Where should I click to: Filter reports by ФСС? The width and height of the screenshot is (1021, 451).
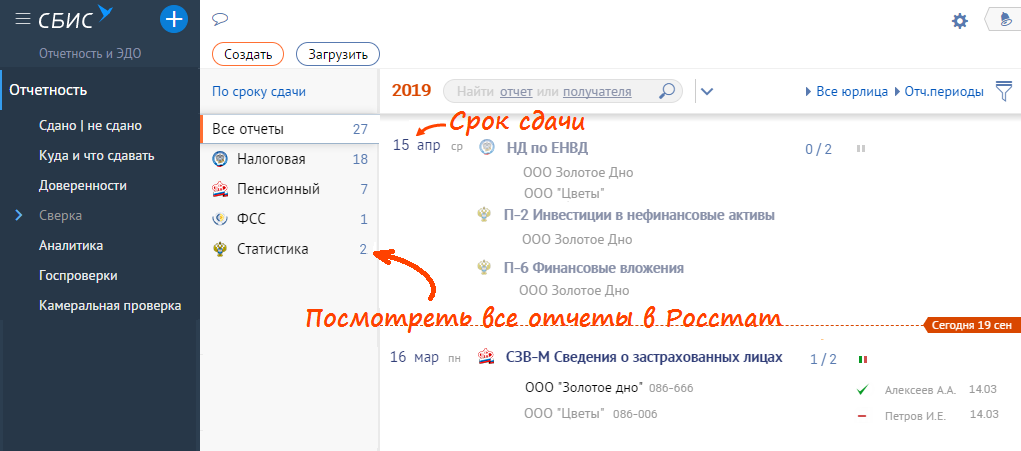(x=290, y=219)
